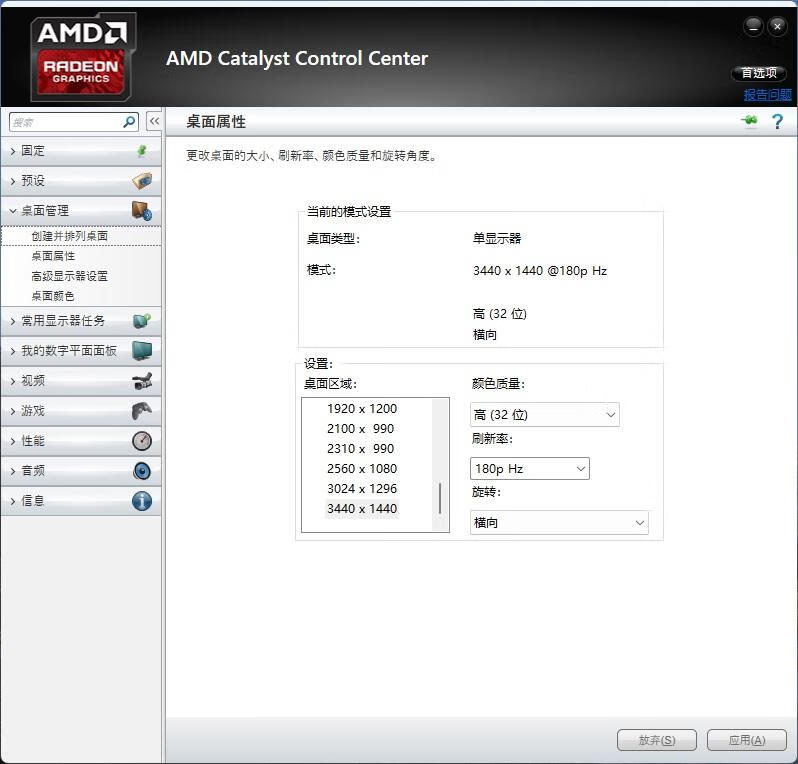Minimize the Catalyst Control Center window

(x=753, y=25)
